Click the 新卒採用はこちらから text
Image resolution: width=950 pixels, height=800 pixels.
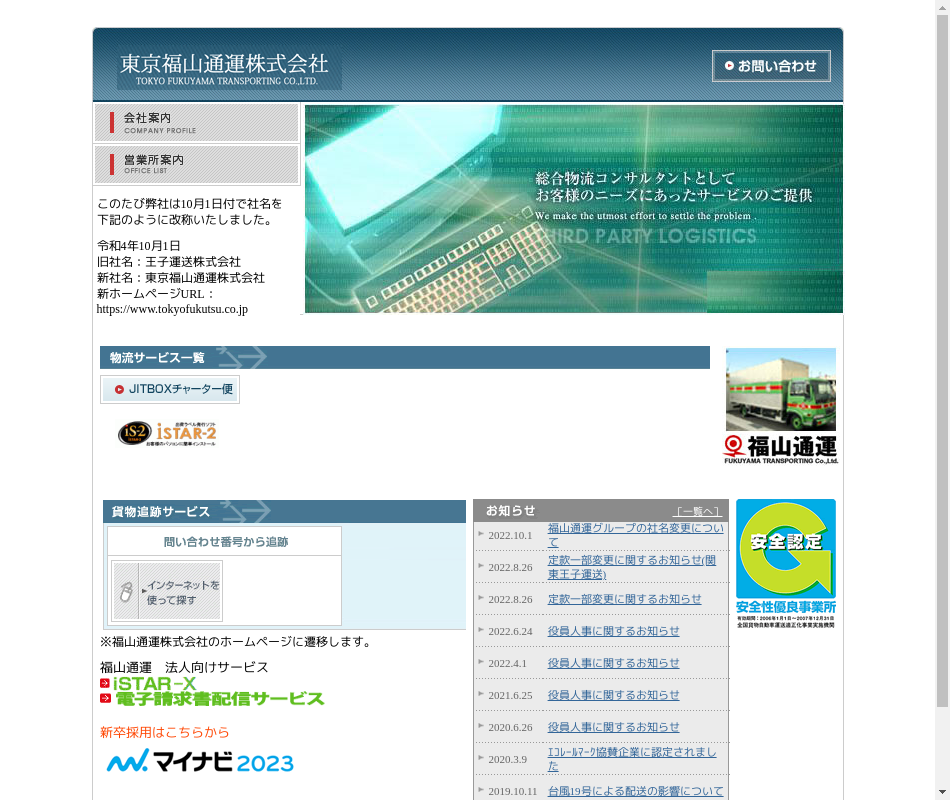(x=165, y=732)
